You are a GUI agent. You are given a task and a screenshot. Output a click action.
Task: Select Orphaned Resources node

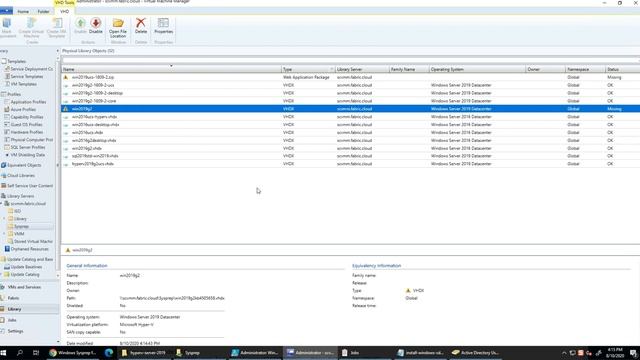pos(27,249)
